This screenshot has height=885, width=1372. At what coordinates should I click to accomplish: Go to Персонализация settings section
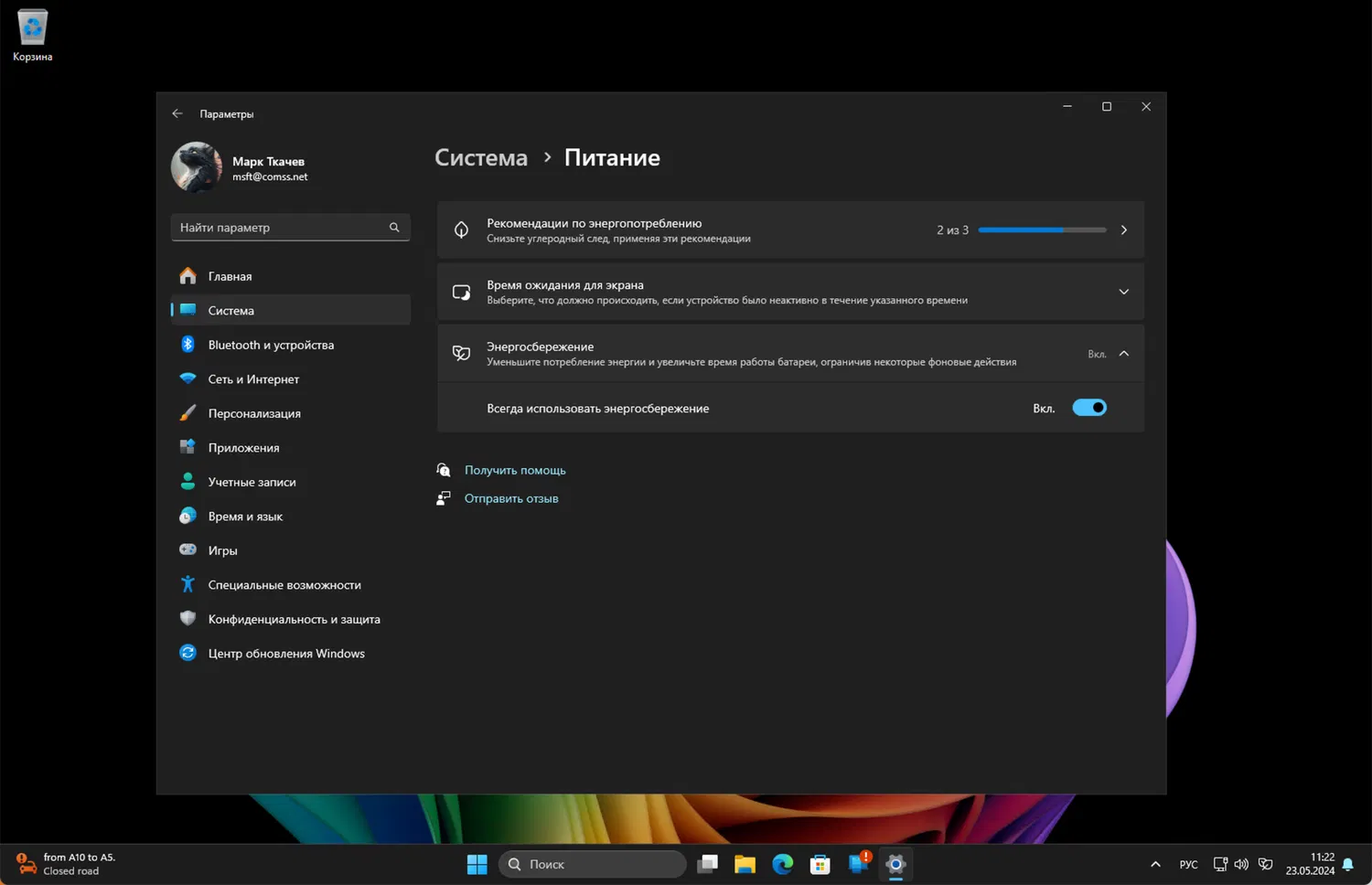[x=254, y=413]
